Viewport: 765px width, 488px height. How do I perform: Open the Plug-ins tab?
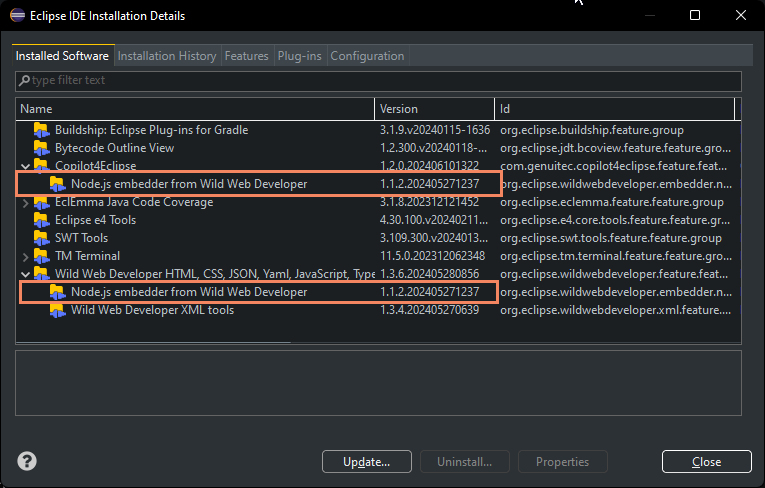pyautogui.click(x=300, y=56)
